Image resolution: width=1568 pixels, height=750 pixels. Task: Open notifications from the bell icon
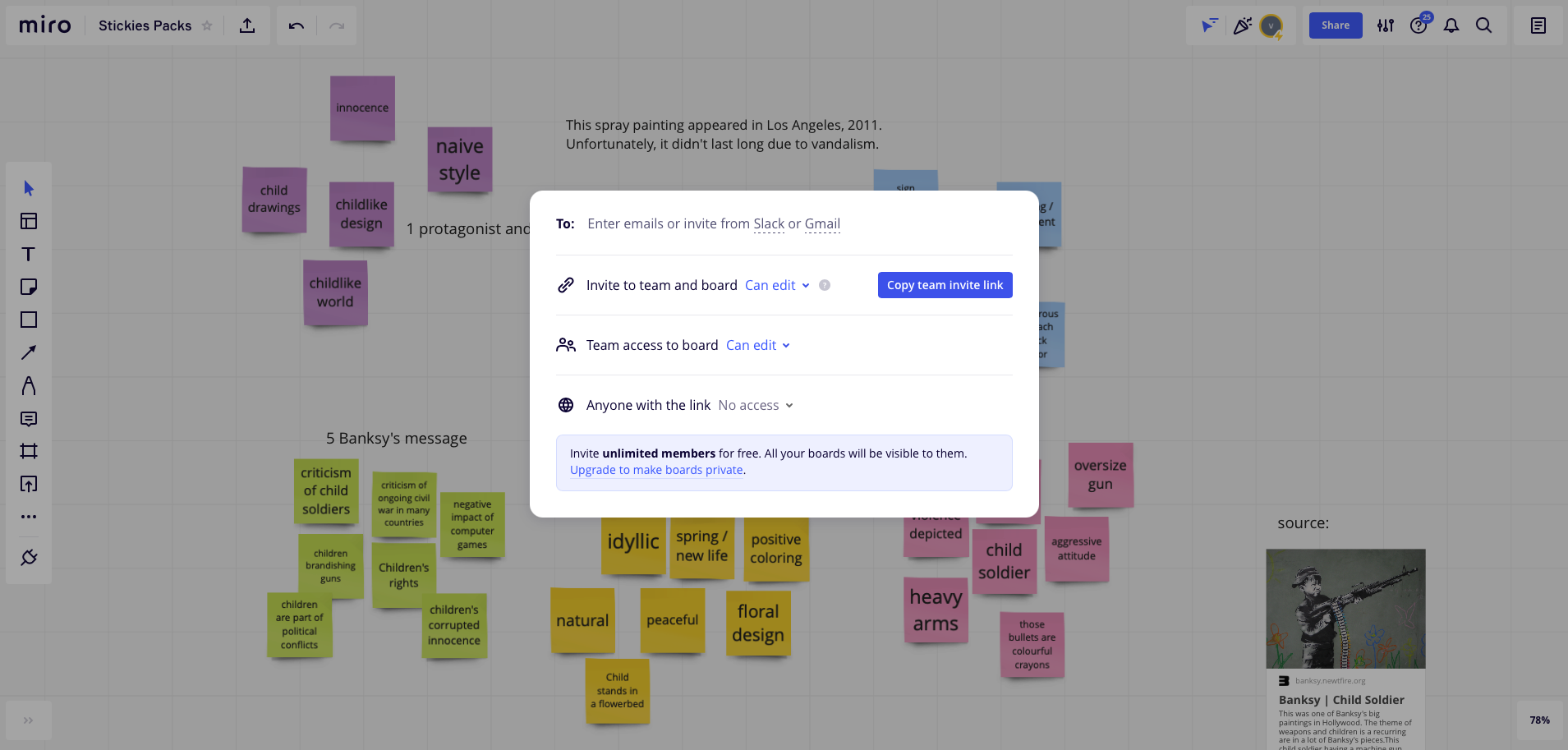click(1450, 25)
